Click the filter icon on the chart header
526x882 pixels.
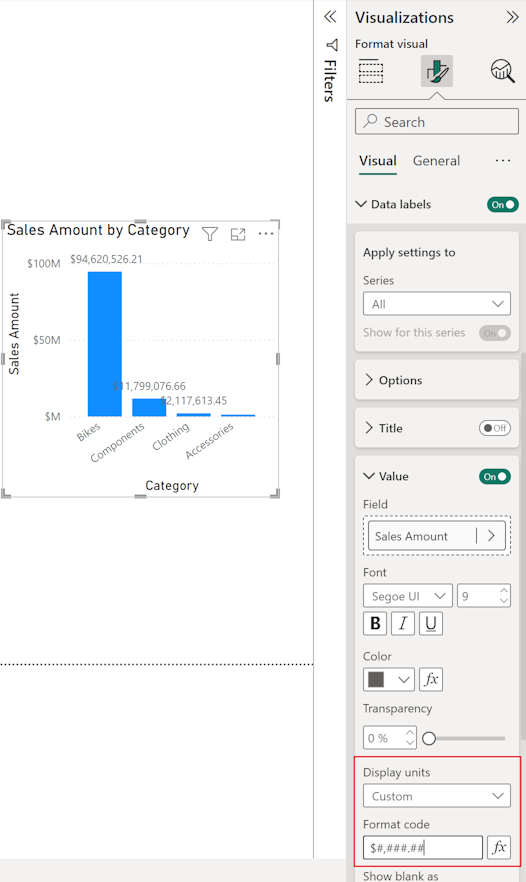(x=210, y=234)
